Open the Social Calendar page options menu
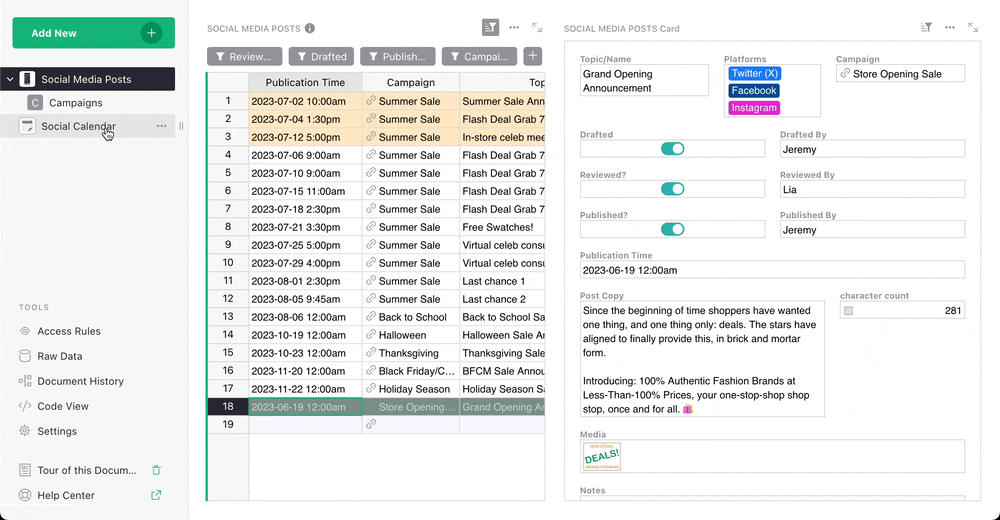The width and height of the screenshot is (1000, 520). pos(161,126)
